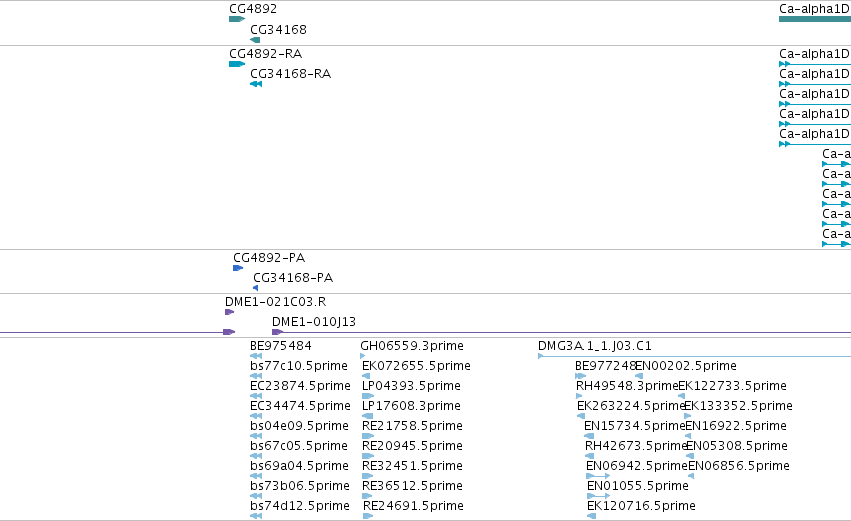Click the DME1-010J13 label text
Image resolution: width=851 pixels, height=521 pixels.
pos(314,322)
